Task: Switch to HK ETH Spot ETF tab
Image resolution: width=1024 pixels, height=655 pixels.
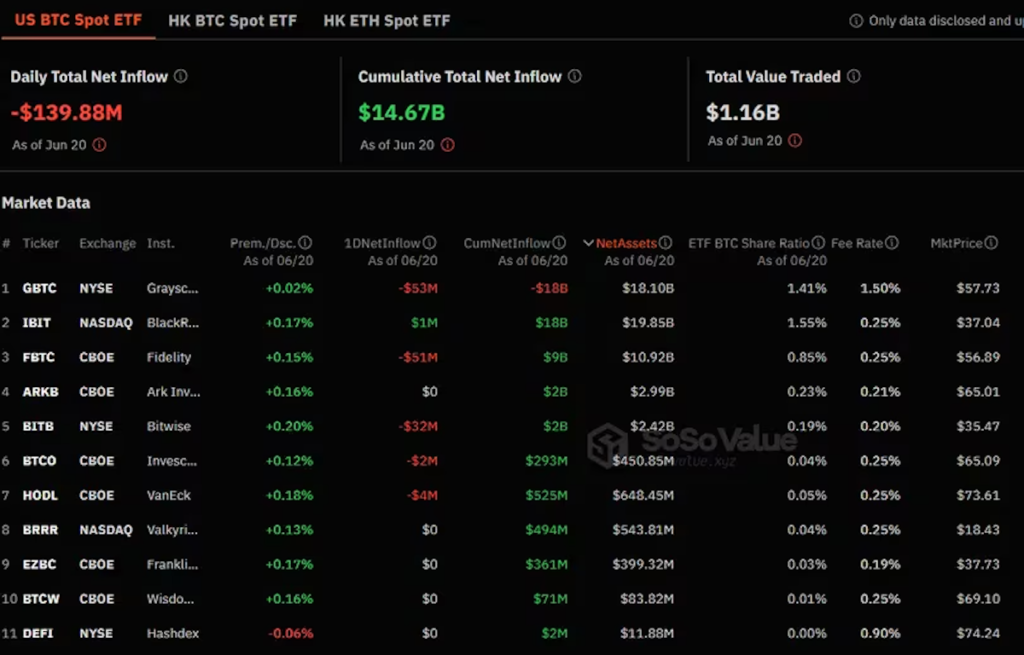Action: (x=387, y=21)
